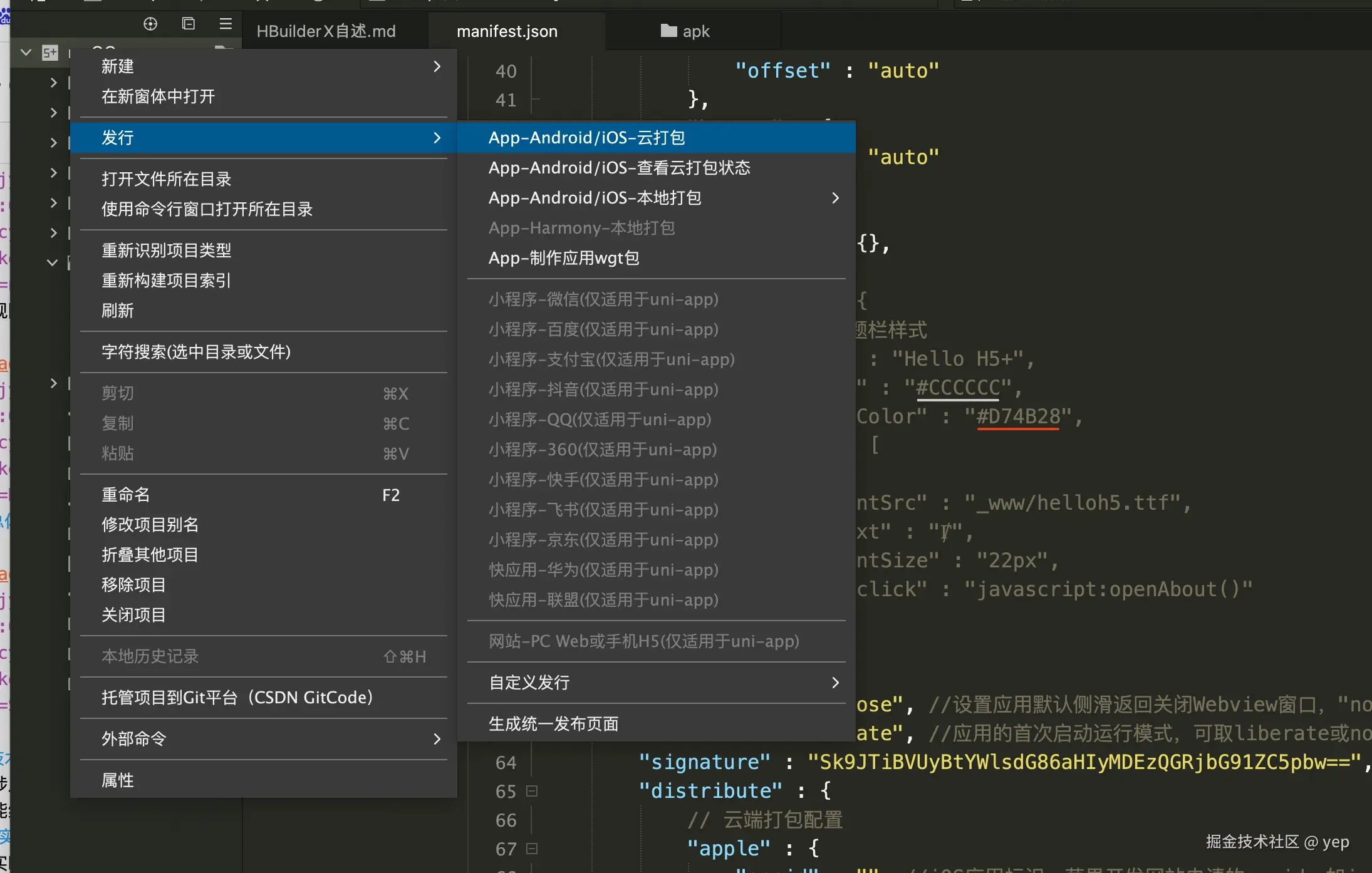Click 生成统一发布页面
The height and width of the screenshot is (873, 1372).
click(x=553, y=724)
